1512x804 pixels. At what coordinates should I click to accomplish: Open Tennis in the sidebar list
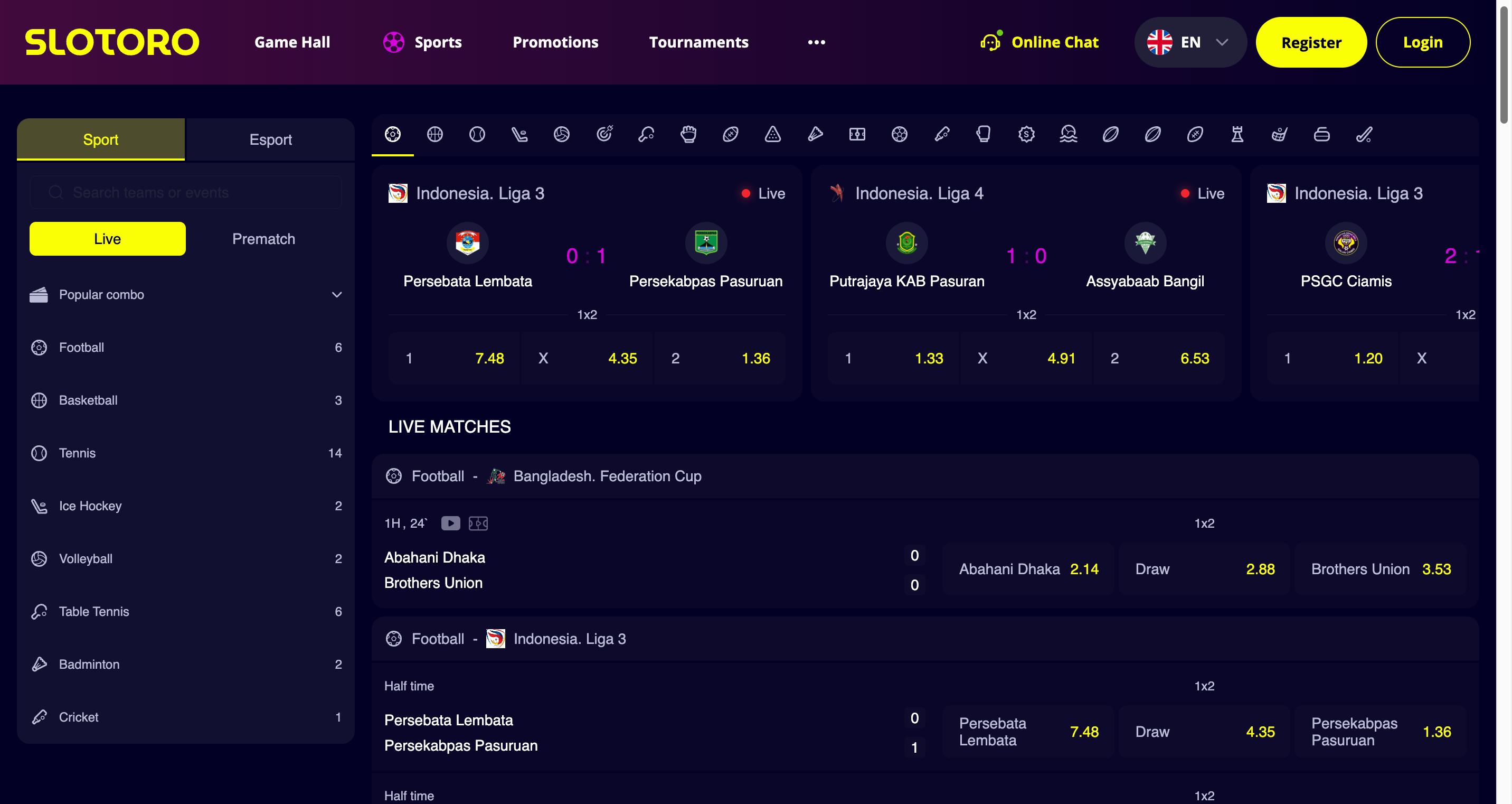(x=185, y=453)
